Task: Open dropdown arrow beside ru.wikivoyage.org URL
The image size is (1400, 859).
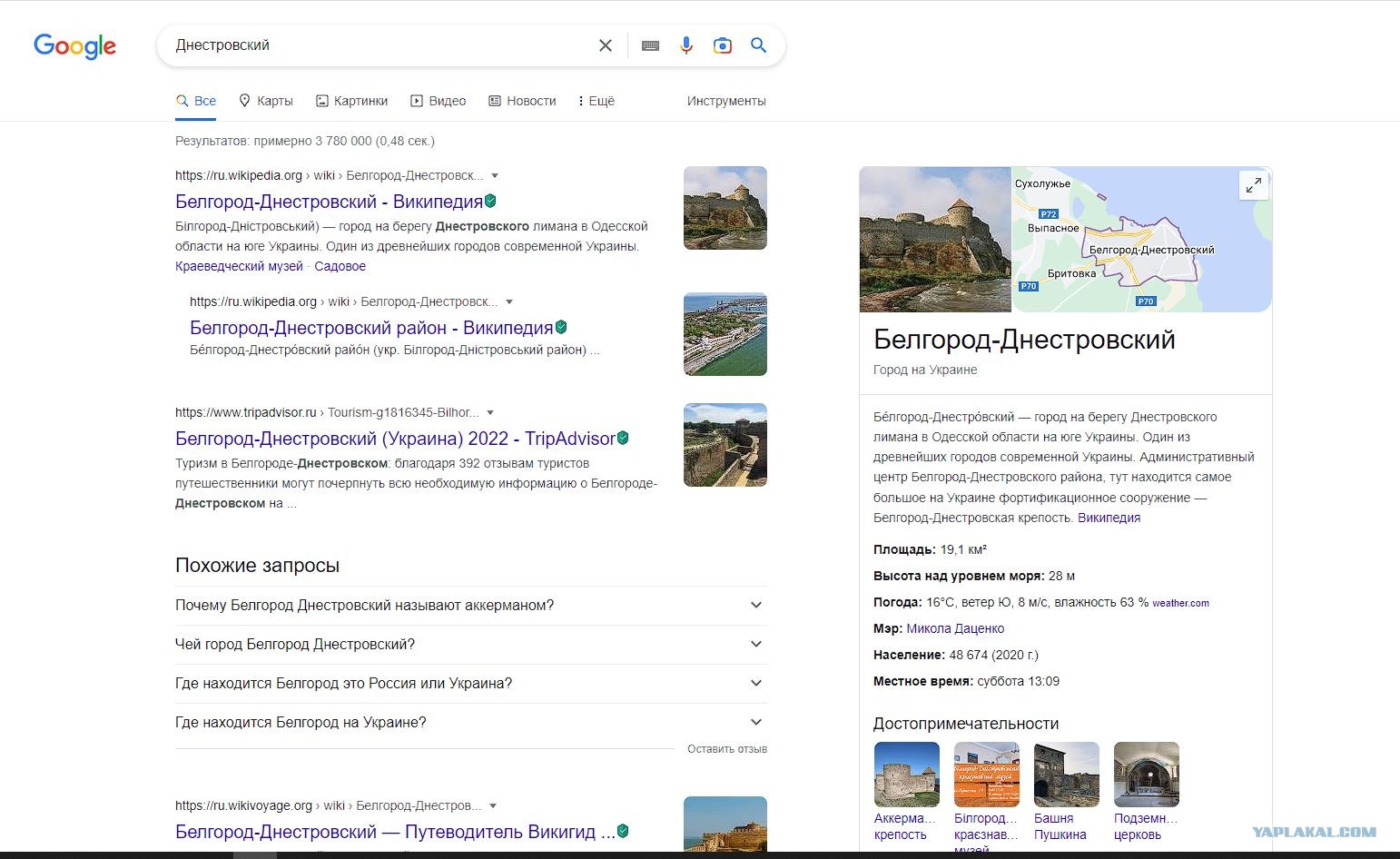Action: point(493,805)
